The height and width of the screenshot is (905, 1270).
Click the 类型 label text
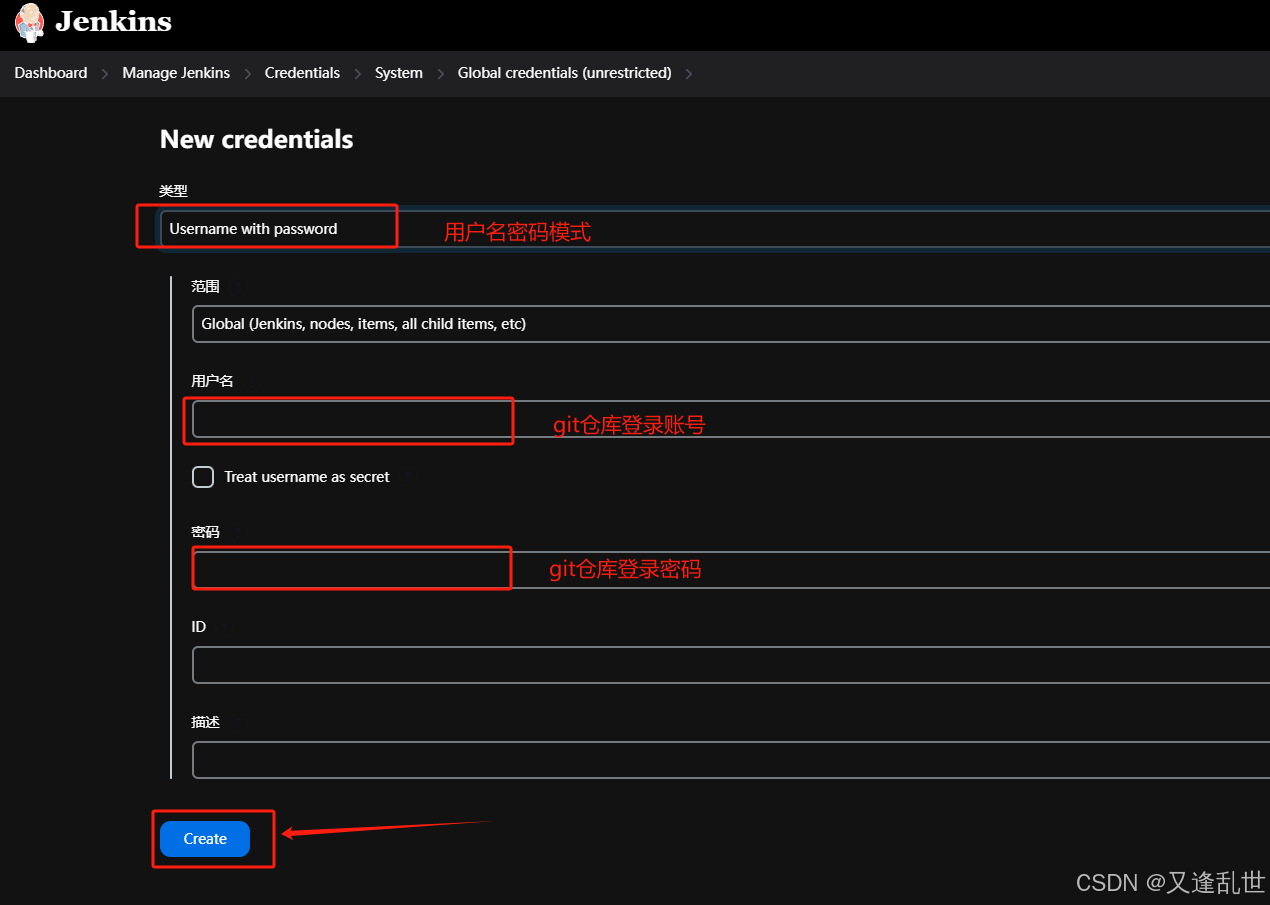coord(173,190)
